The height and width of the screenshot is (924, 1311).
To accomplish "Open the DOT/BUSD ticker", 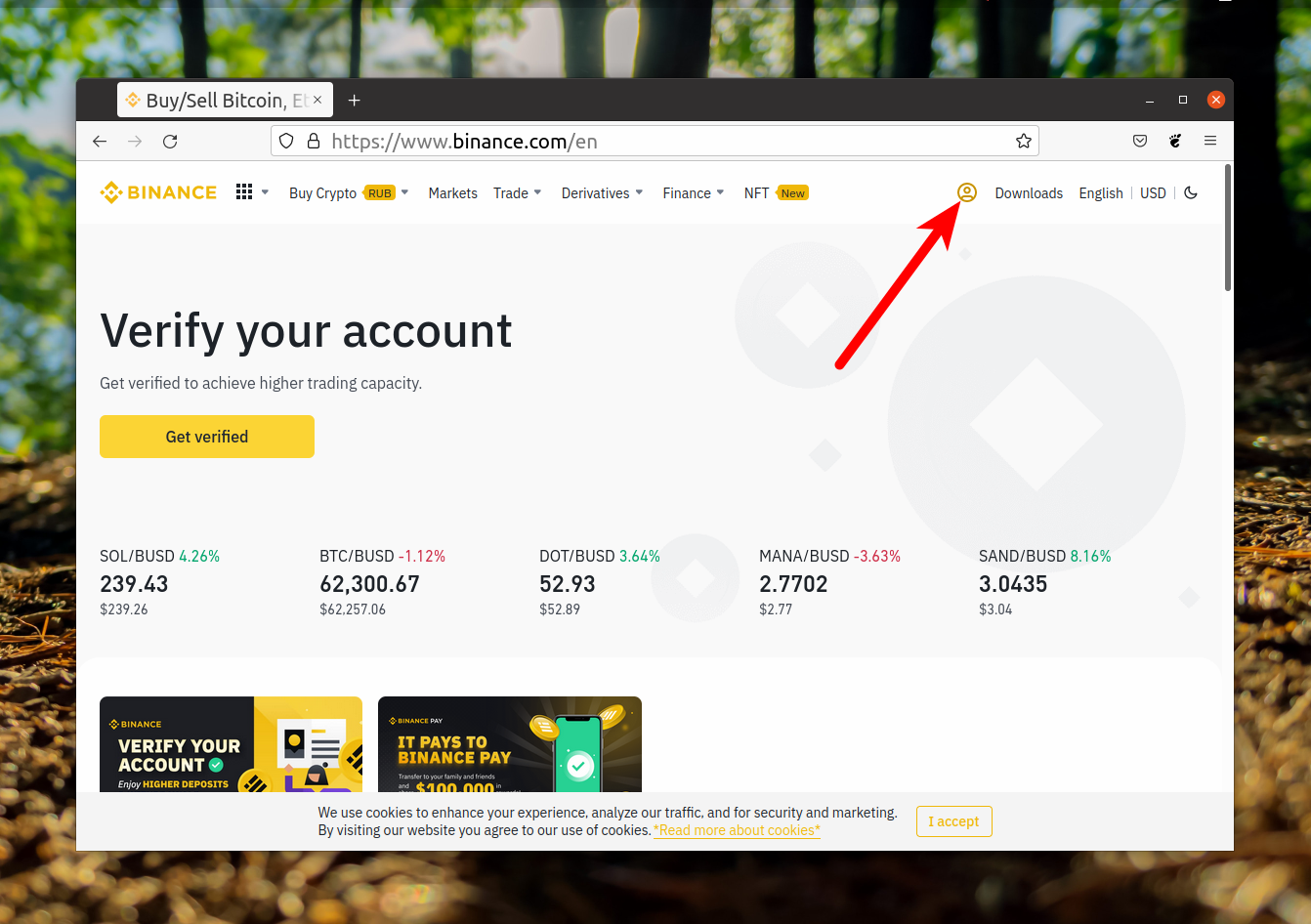I will tap(600, 581).
